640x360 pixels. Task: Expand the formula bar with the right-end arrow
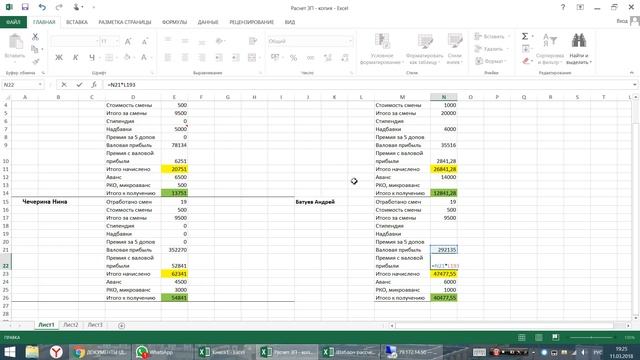[635, 84]
